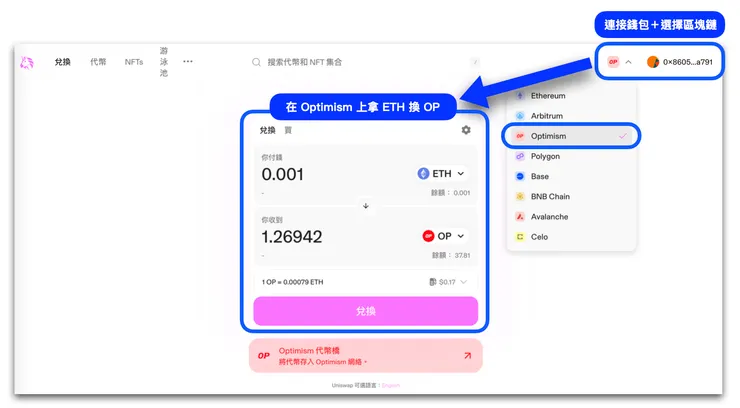Click the wallet avatar icon
740x408 pixels.
653,62
